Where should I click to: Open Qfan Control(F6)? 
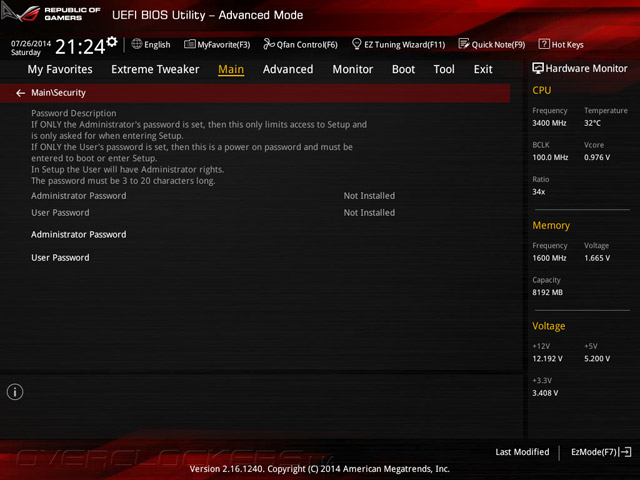click(x=307, y=44)
